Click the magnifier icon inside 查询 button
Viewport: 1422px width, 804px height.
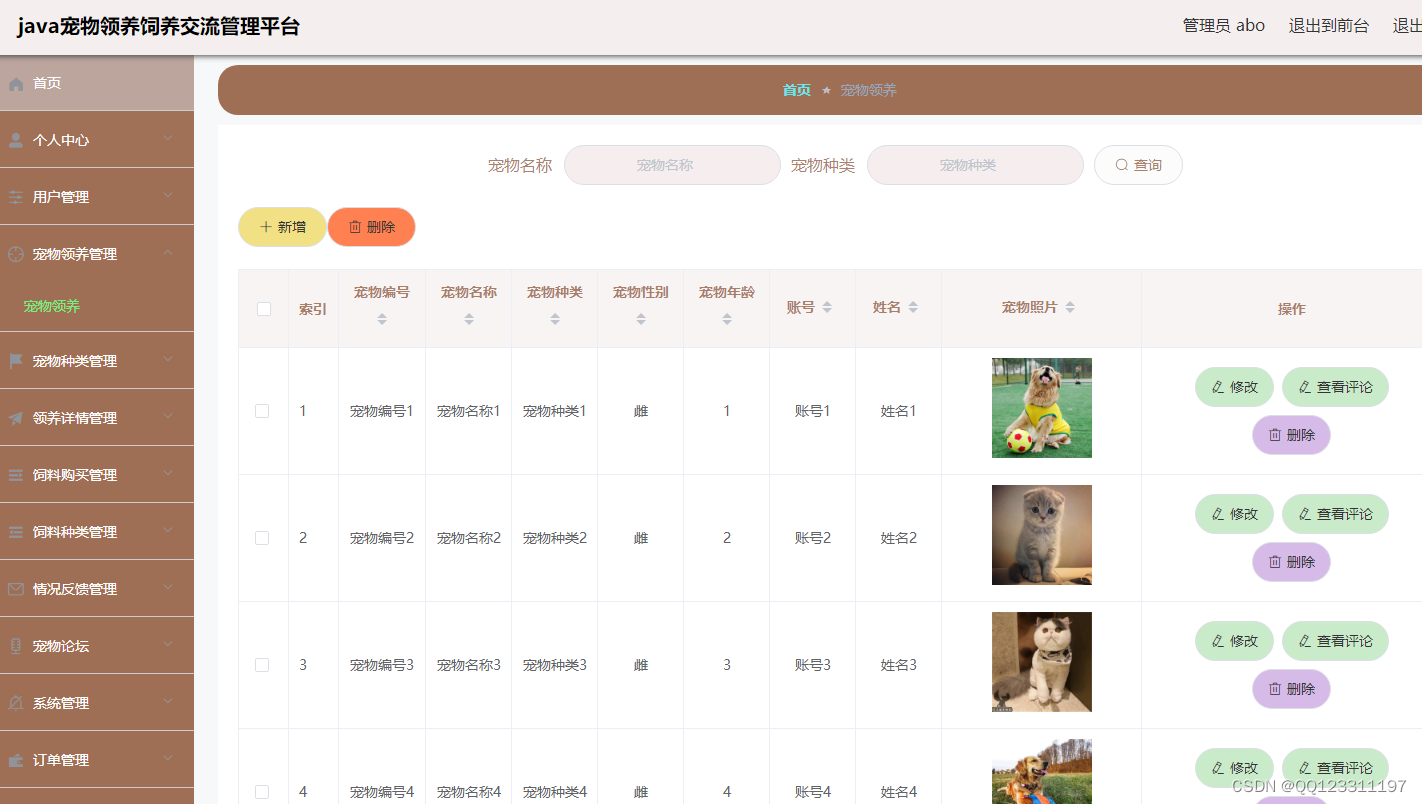pyautogui.click(x=1121, y=164)
